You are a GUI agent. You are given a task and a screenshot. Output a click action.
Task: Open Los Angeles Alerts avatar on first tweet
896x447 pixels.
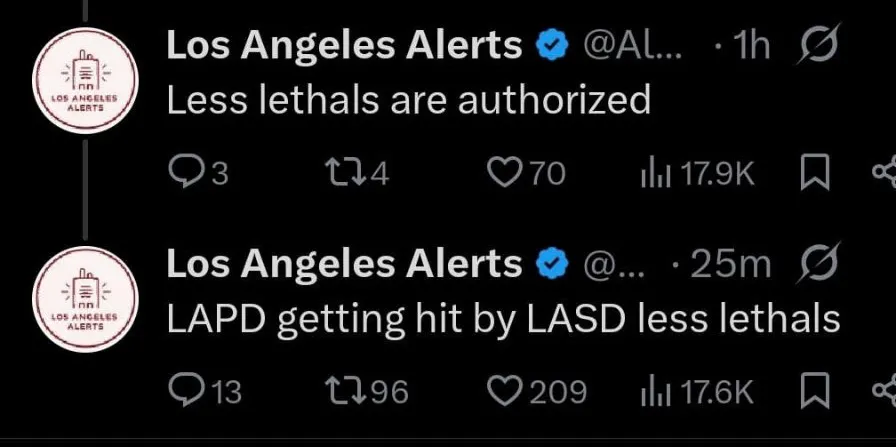[84, 86]
